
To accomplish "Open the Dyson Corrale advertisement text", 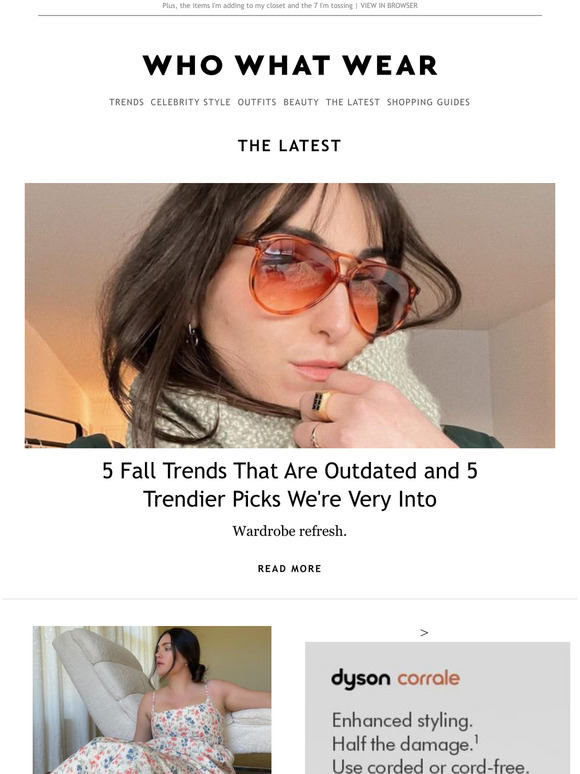I will tap(430, 742).
